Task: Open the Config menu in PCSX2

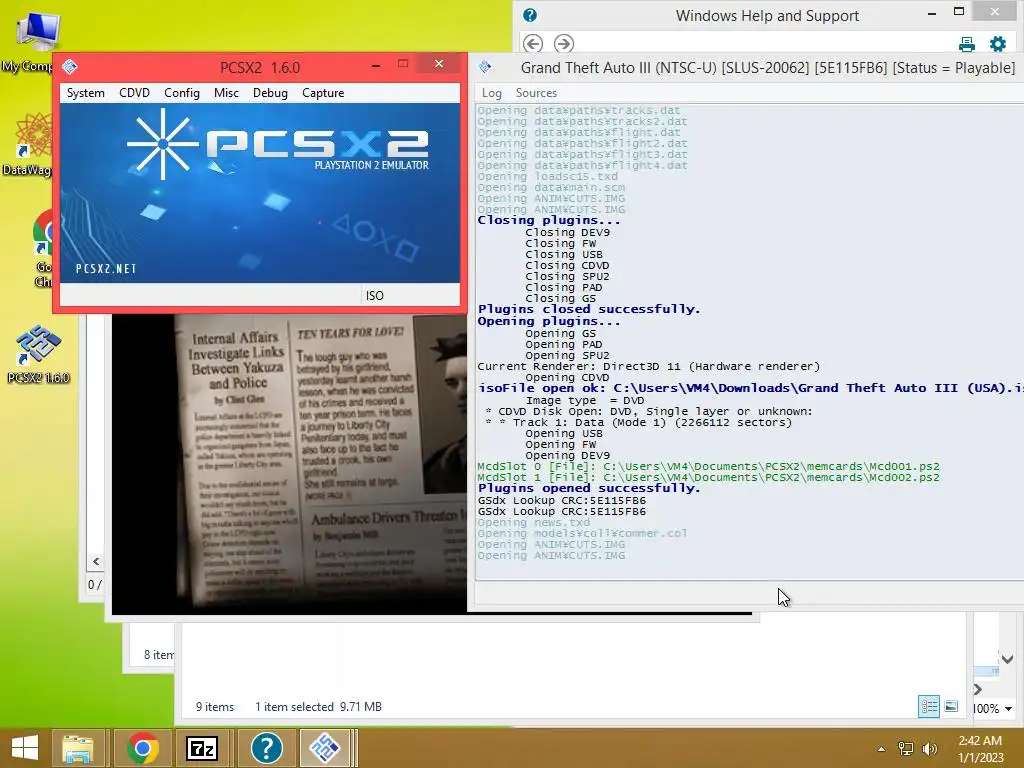Action: coord(182,93)
